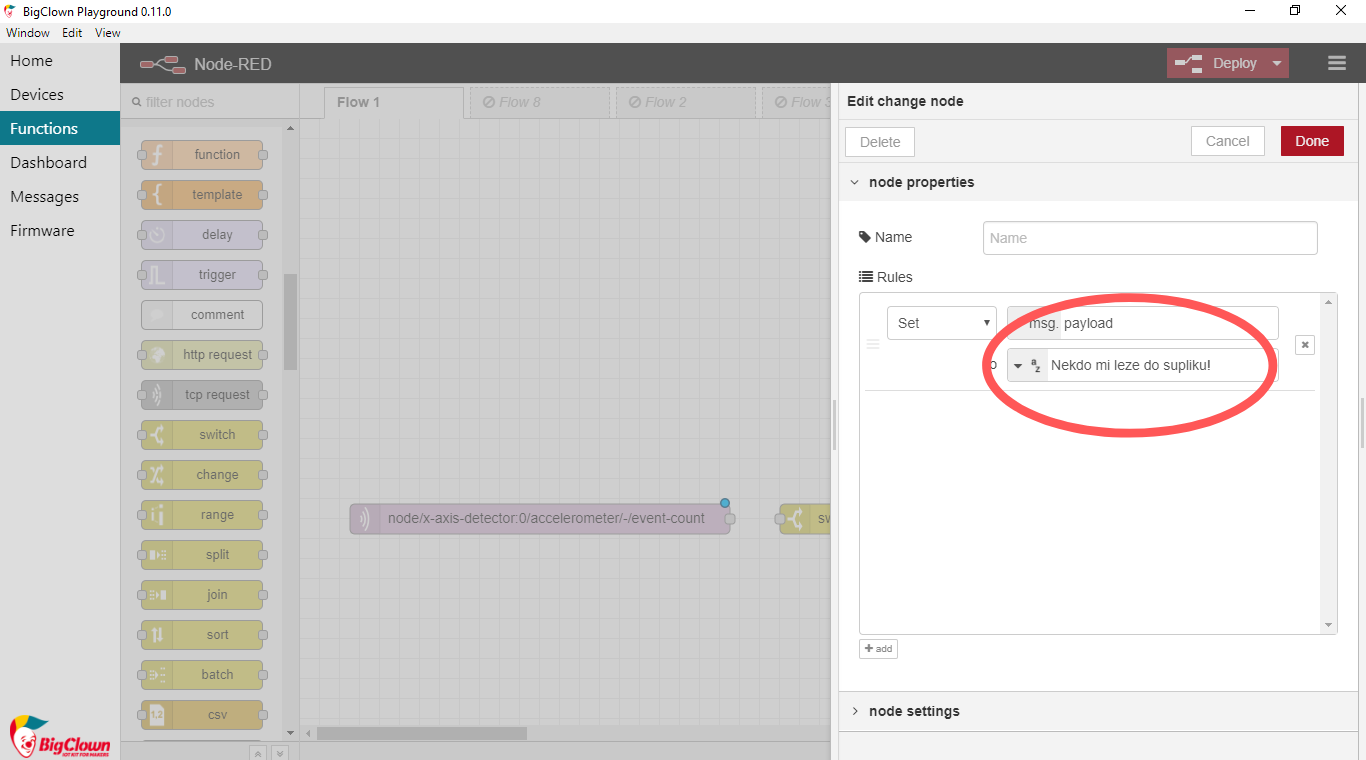The height and width of the screenshot is (760, 1366).
Task: Expand palette categories double-down arrow
Action: [280, 752]
